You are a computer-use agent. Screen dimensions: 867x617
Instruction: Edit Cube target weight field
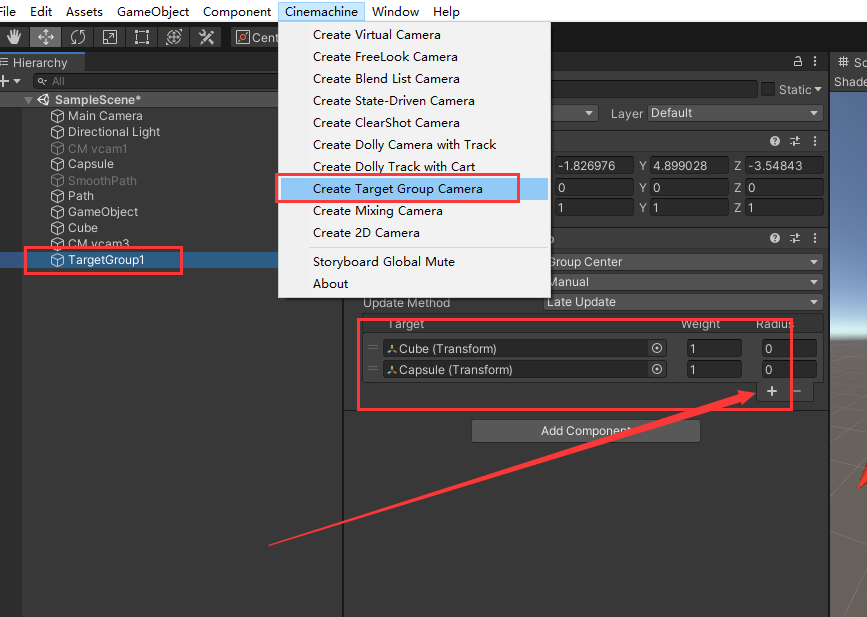(714, 348)
